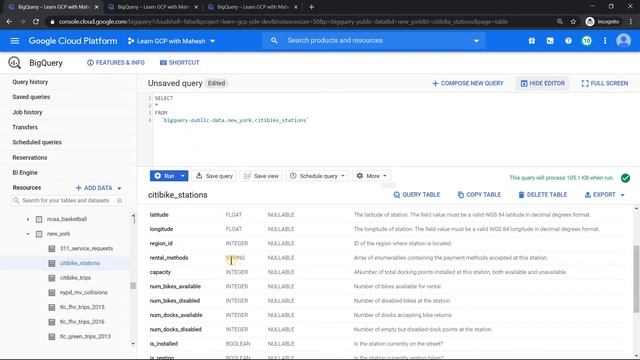Expand the search bar dropdown arrow
Viewport: 640px width, 360px height.
pyautogui.click(x=476, y=41)
